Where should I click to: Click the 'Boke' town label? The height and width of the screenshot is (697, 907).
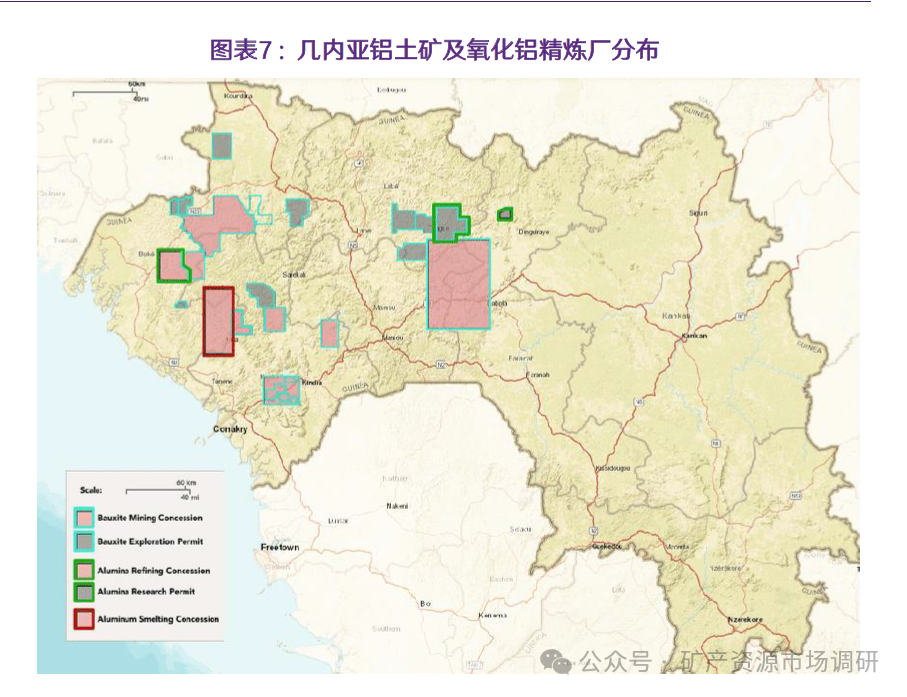[x=146, y=253]
